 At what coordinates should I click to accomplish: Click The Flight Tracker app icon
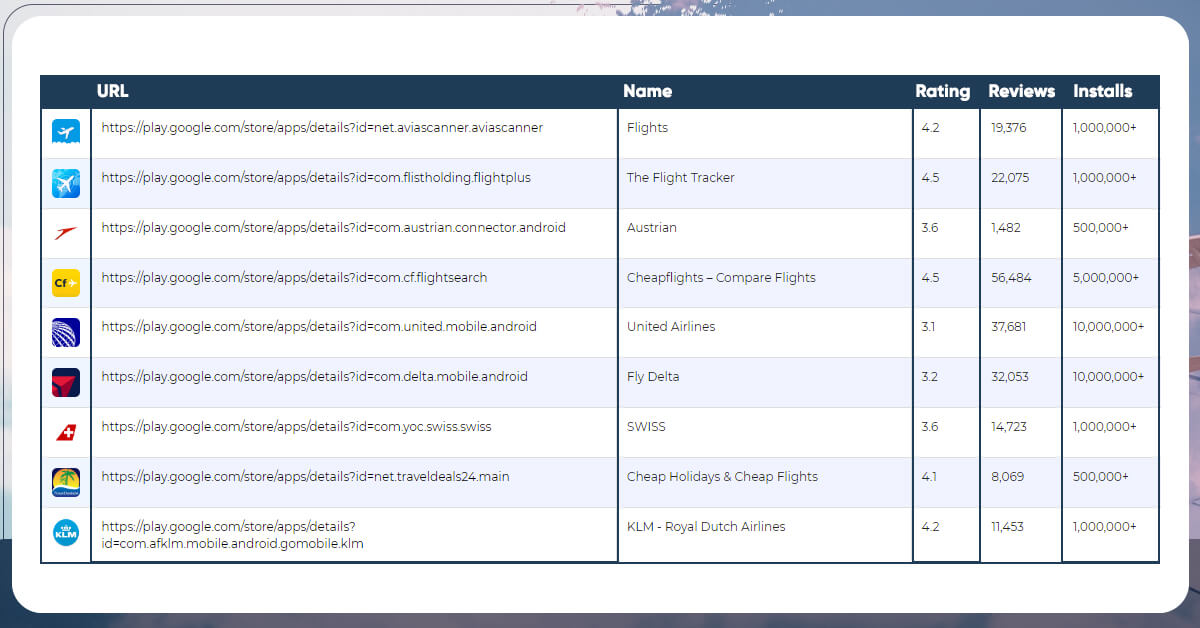(66, 183)
